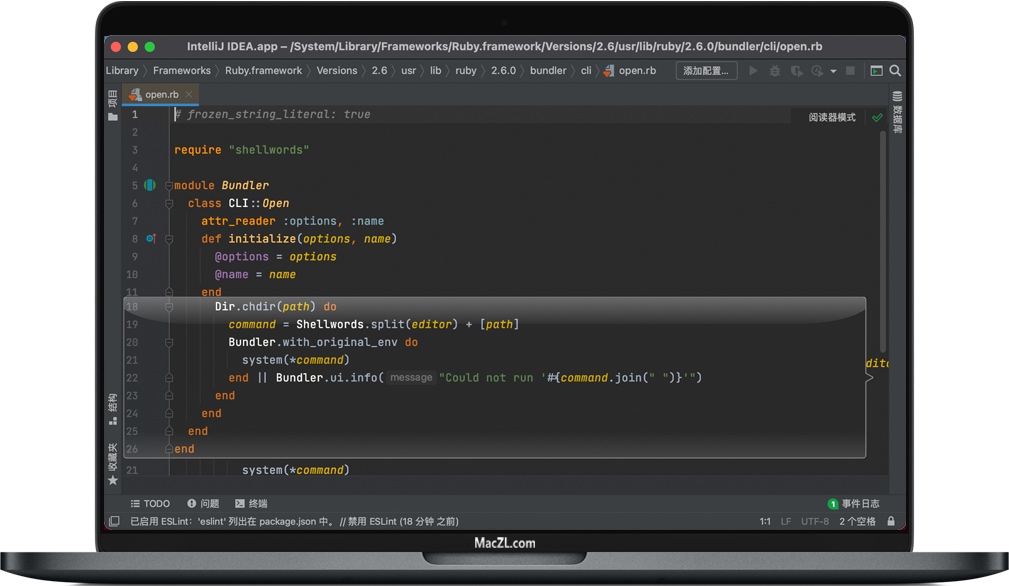Open search with the magnifier icon
Screen dimensions: 1009x586
coord(895,70)
